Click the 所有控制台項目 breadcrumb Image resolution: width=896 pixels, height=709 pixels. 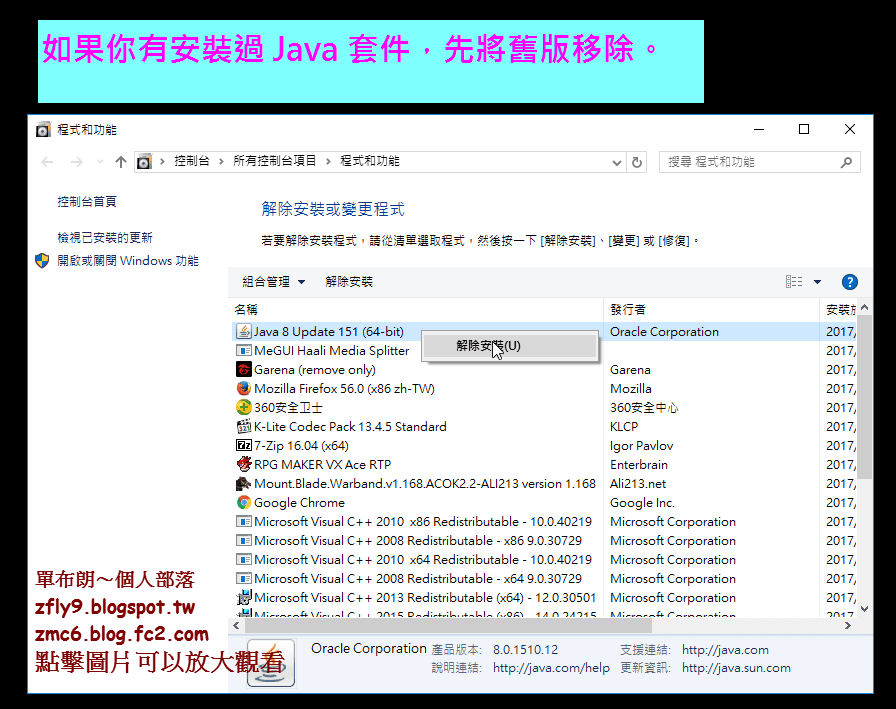274,161
